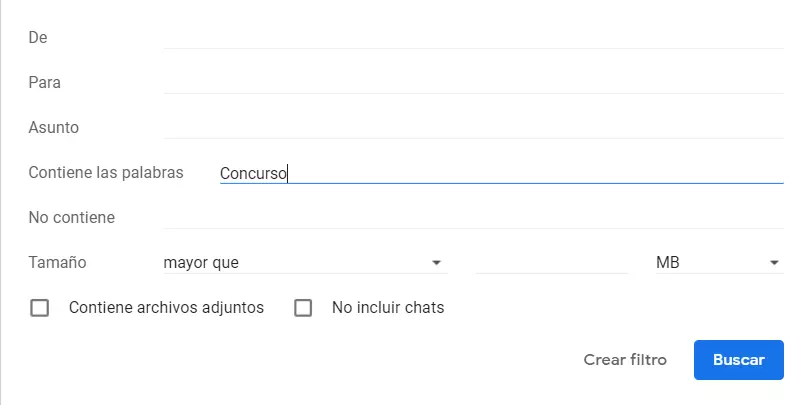
Task: Click the empty size value field
Action: (x=551, y=263)
